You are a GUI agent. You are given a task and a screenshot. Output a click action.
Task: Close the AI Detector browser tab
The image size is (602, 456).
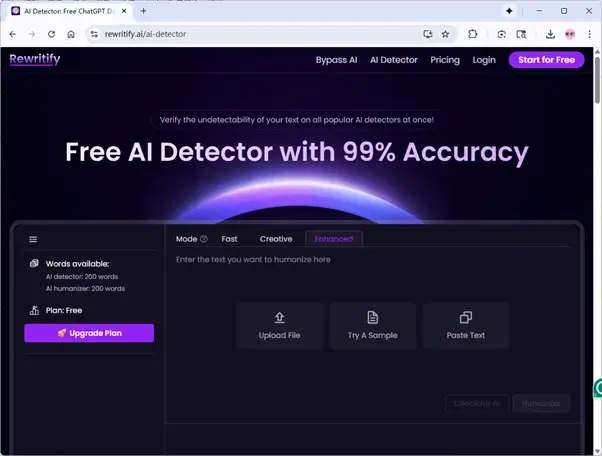pos(124,11)
